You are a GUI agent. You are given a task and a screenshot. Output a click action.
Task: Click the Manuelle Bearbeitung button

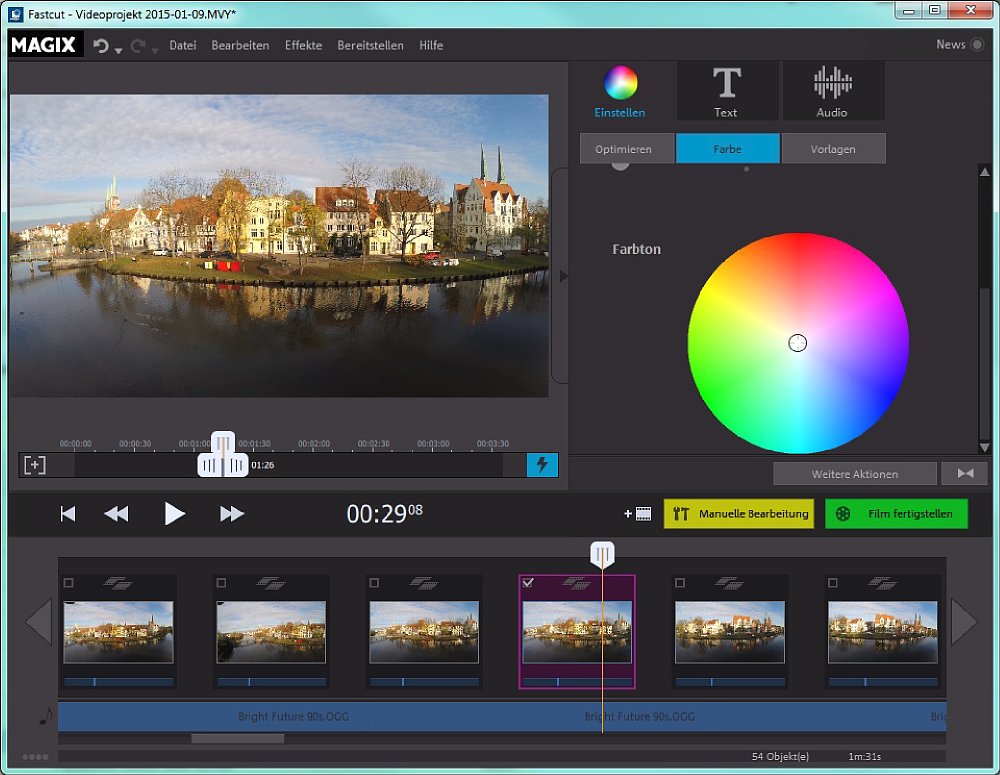739,514
